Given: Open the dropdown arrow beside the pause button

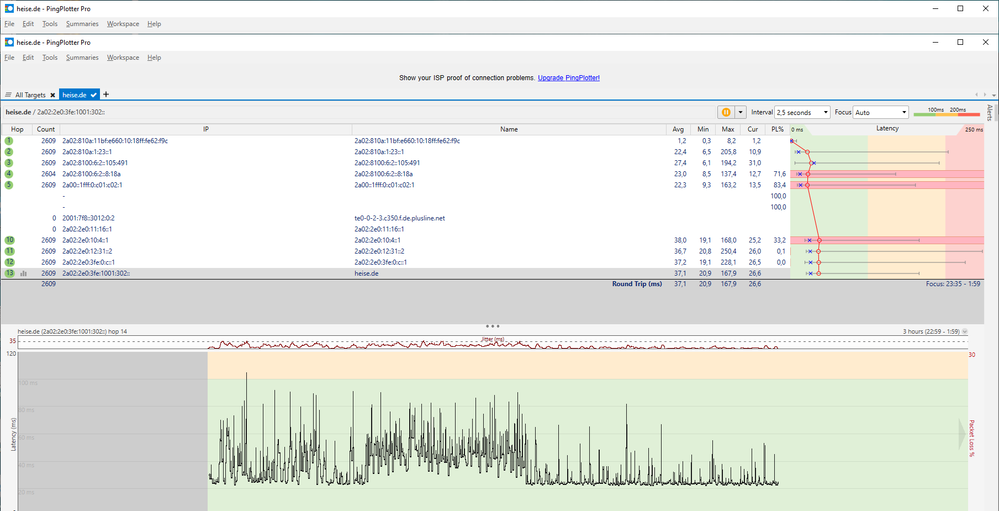Looking at the screenshot, I should click(x=739, y=112).
